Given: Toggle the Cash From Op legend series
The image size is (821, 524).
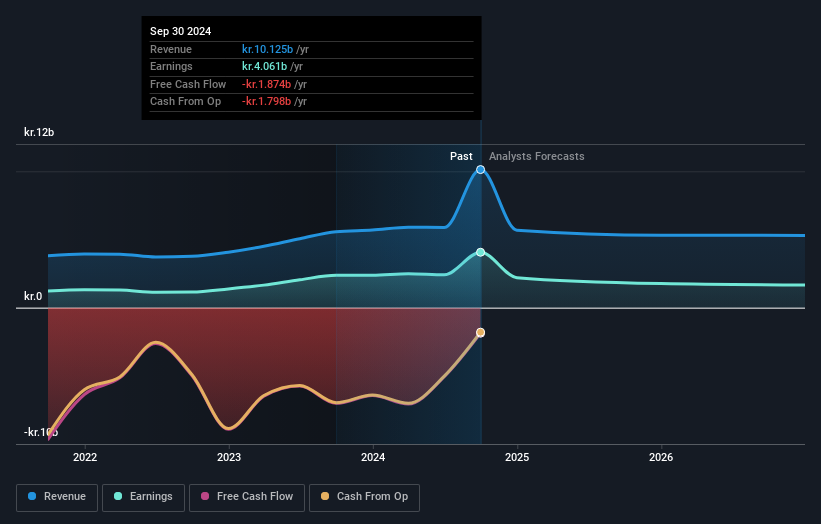Looking at the screenshot, I should click(364, 497).
